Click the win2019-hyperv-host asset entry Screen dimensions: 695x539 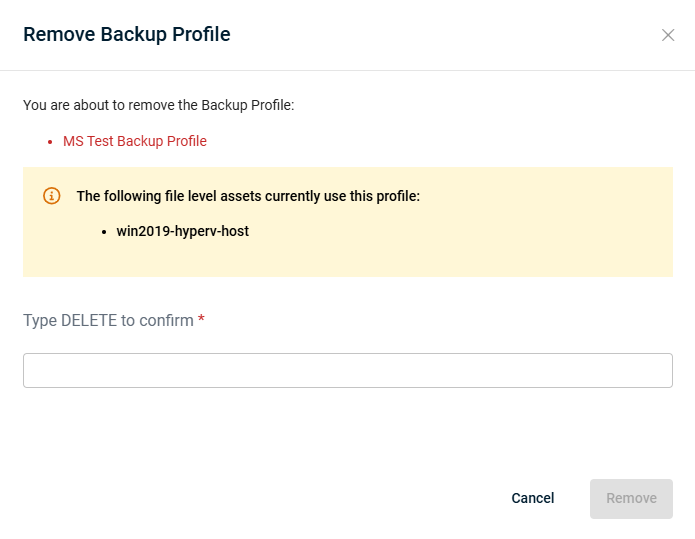183,231
